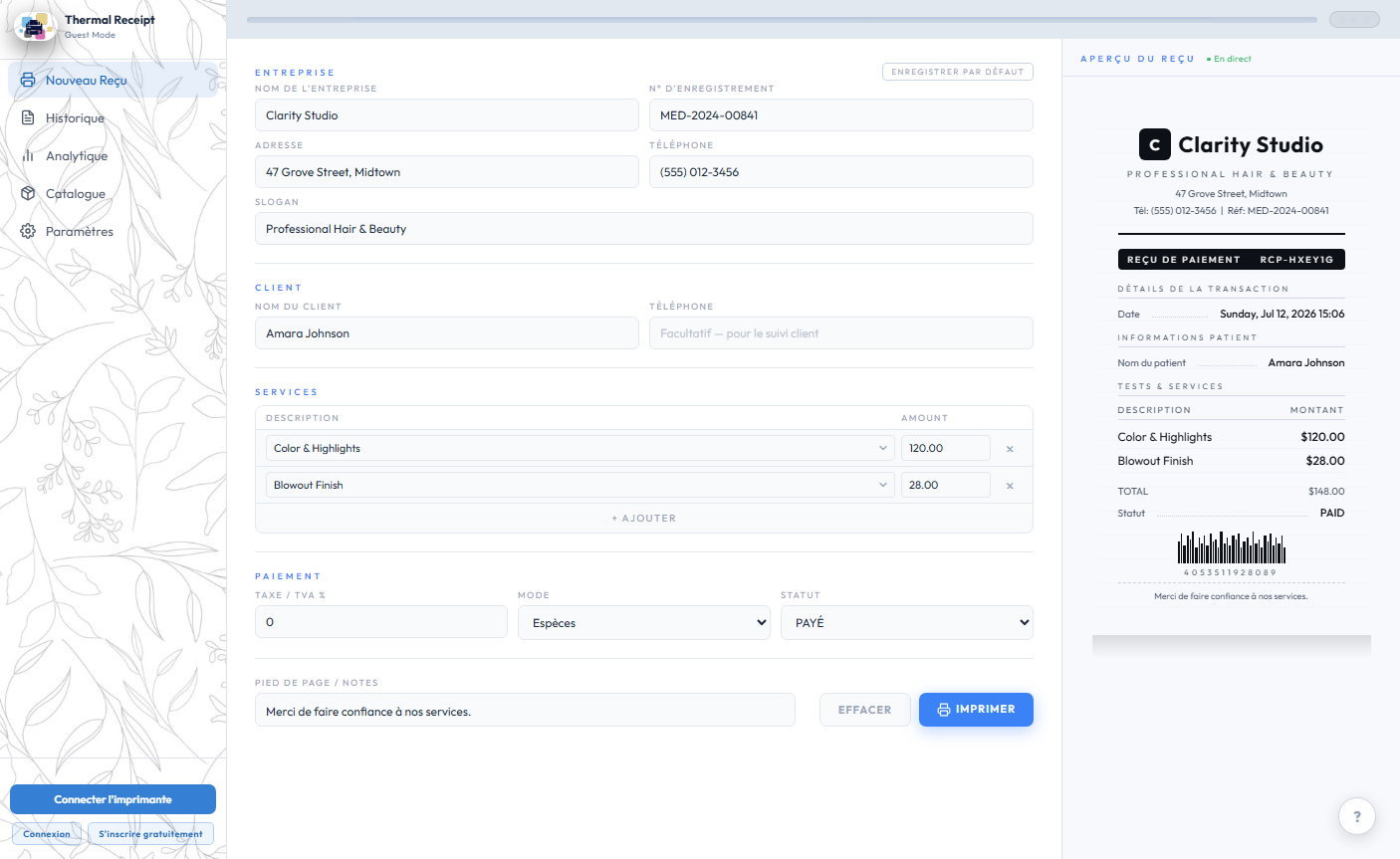
Task: Open Paramètres in the sidebar
Action: (x=113, y=231)
